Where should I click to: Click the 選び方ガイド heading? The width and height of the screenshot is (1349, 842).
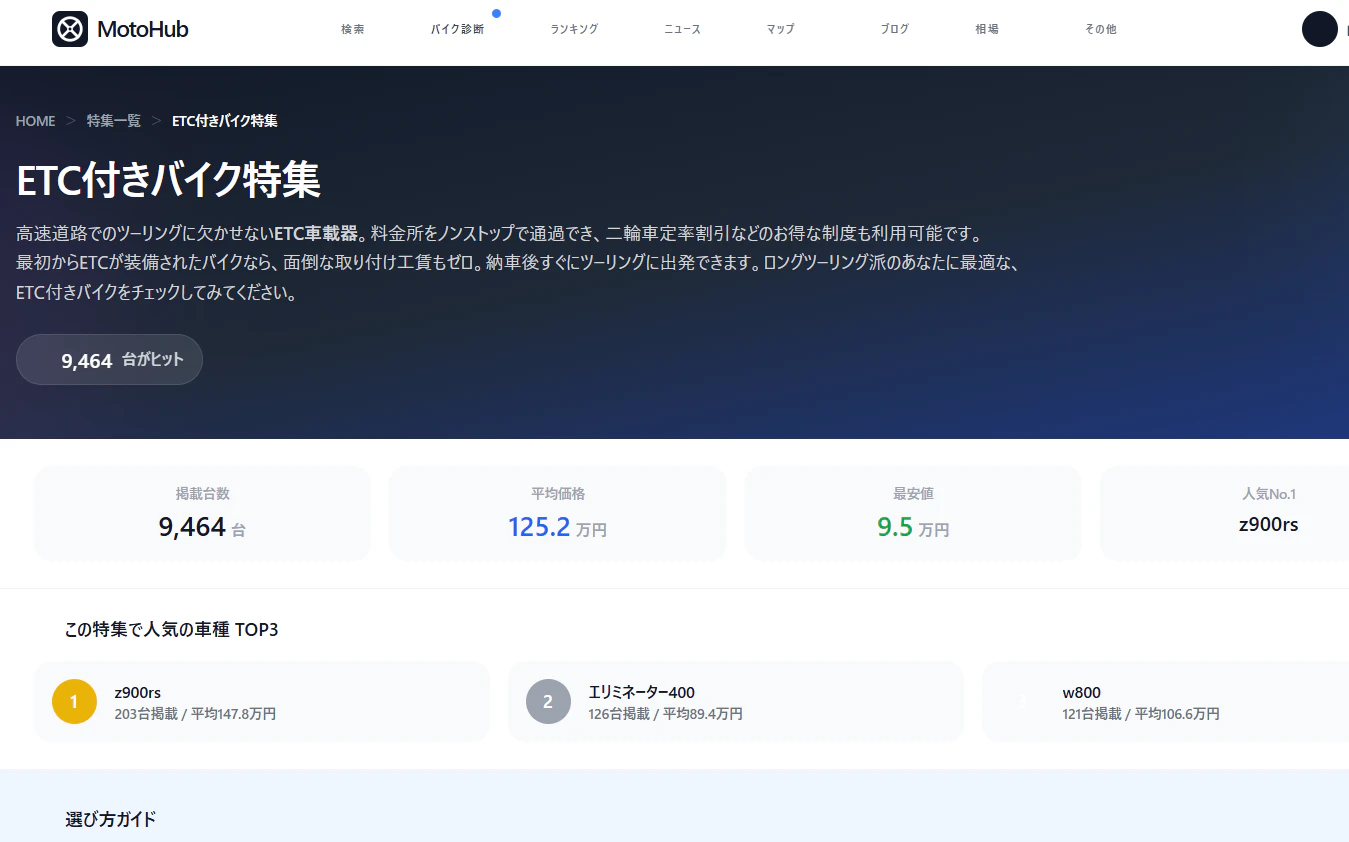tap(111, 820)
